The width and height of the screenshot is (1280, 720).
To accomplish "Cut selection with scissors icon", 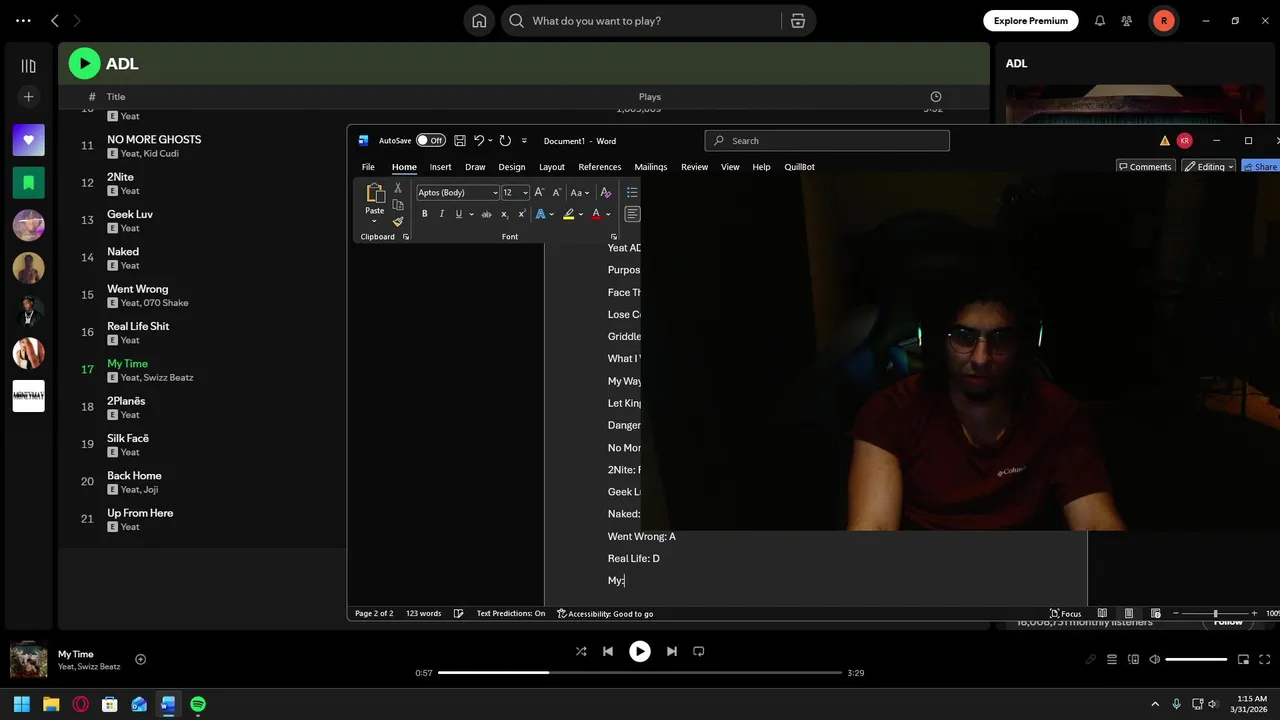I will tap(398, 188).
